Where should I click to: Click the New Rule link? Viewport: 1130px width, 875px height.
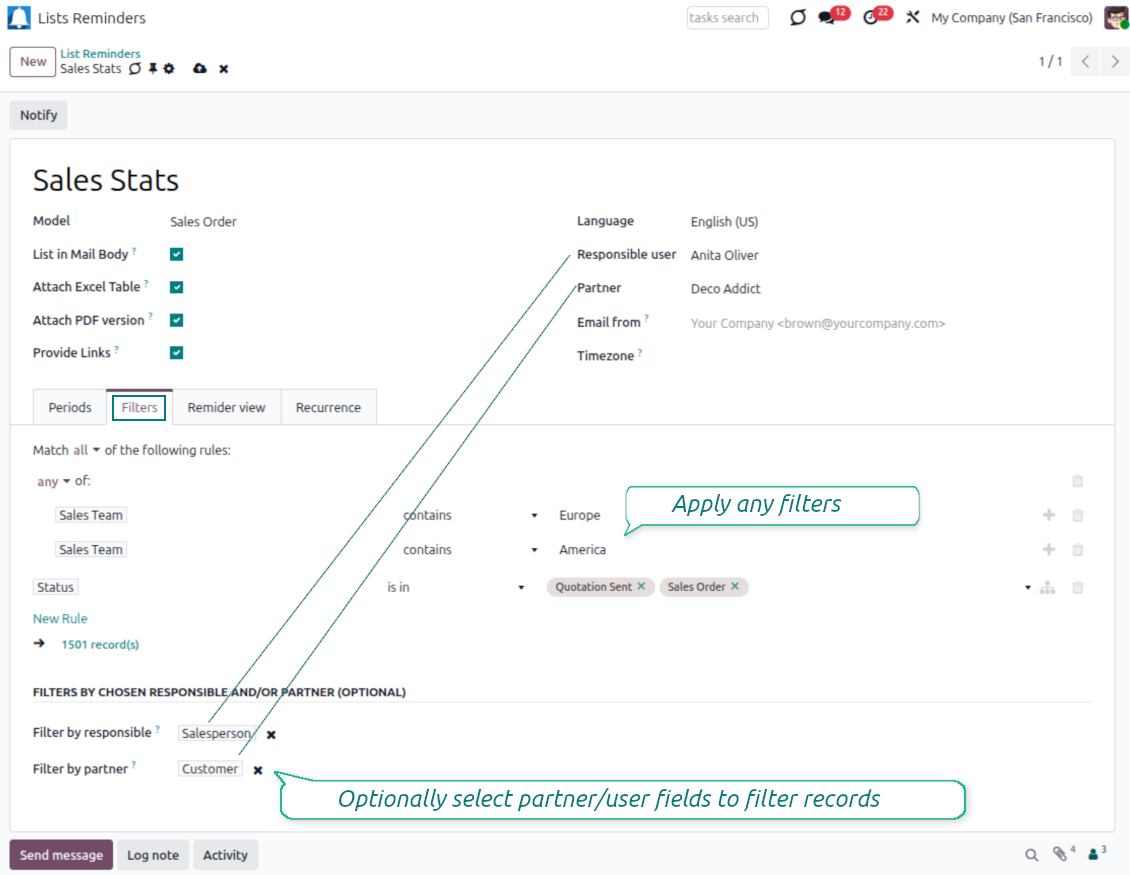60,619
